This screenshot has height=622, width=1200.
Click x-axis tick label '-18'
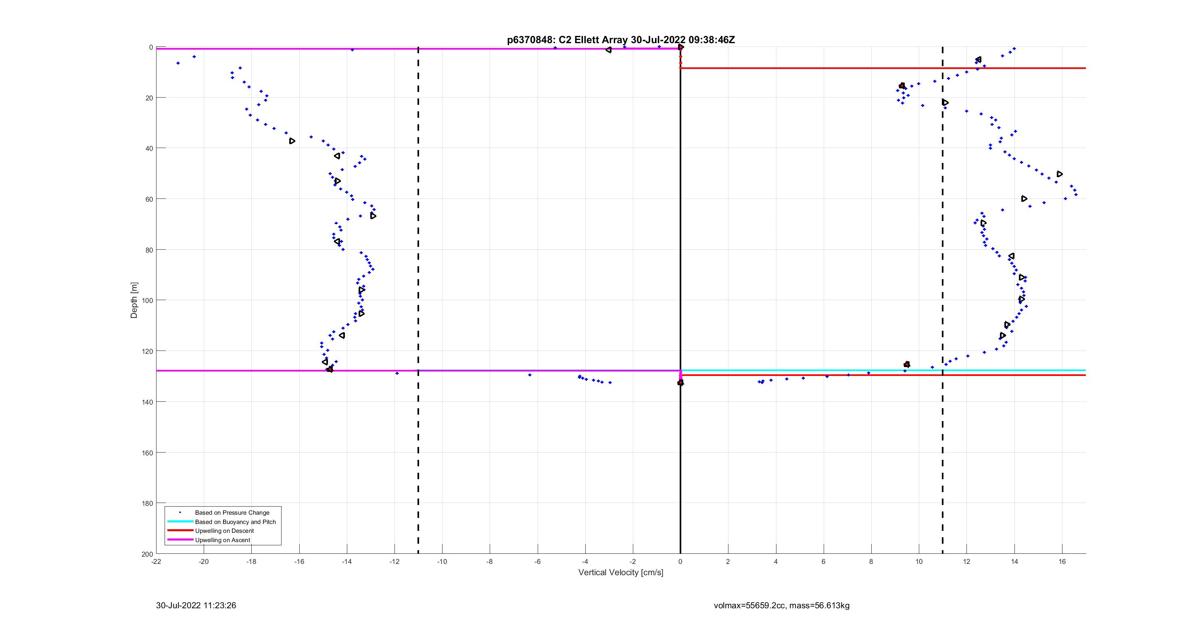pos(252,562)
